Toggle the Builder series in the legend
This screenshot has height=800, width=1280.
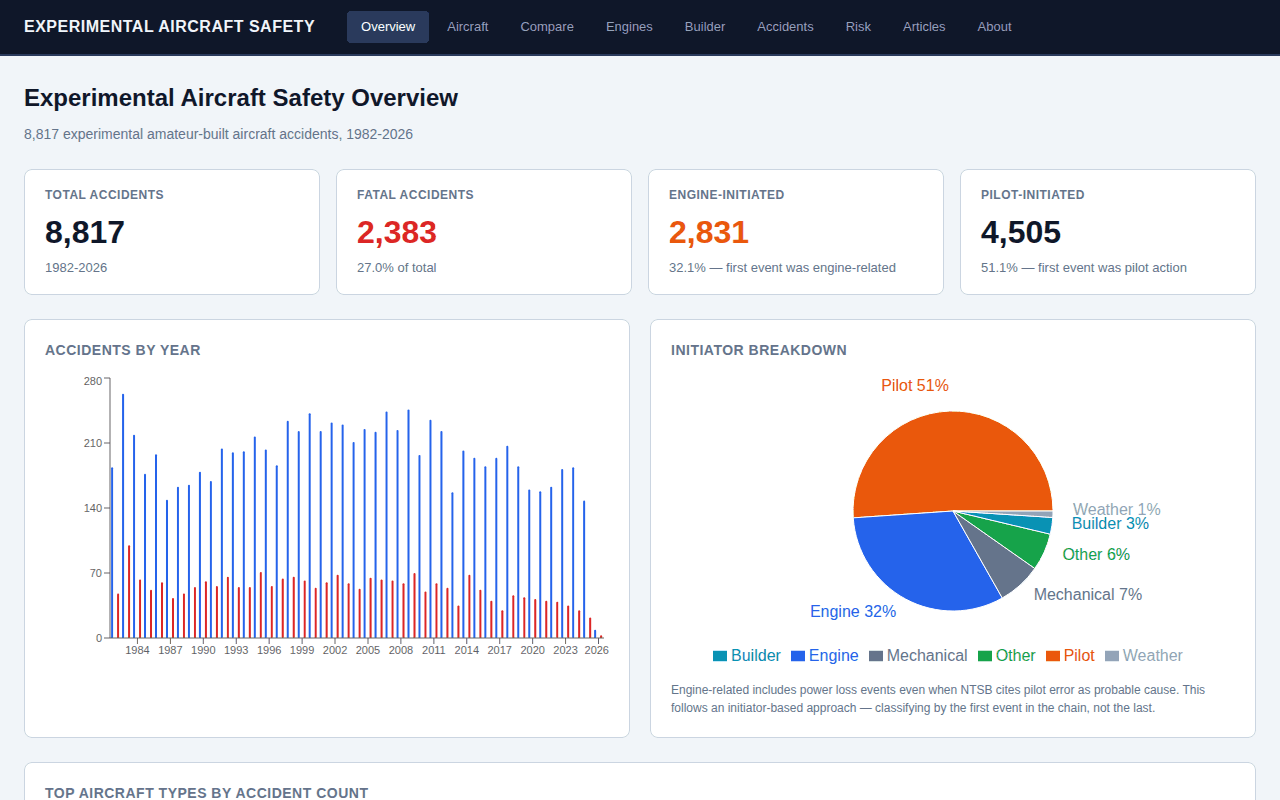pyautogui.click(x=747, y=655)
